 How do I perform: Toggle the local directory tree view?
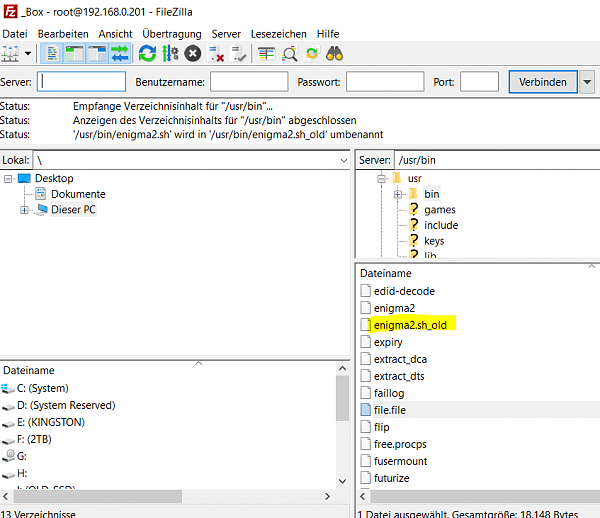click(x=75, y=53)
